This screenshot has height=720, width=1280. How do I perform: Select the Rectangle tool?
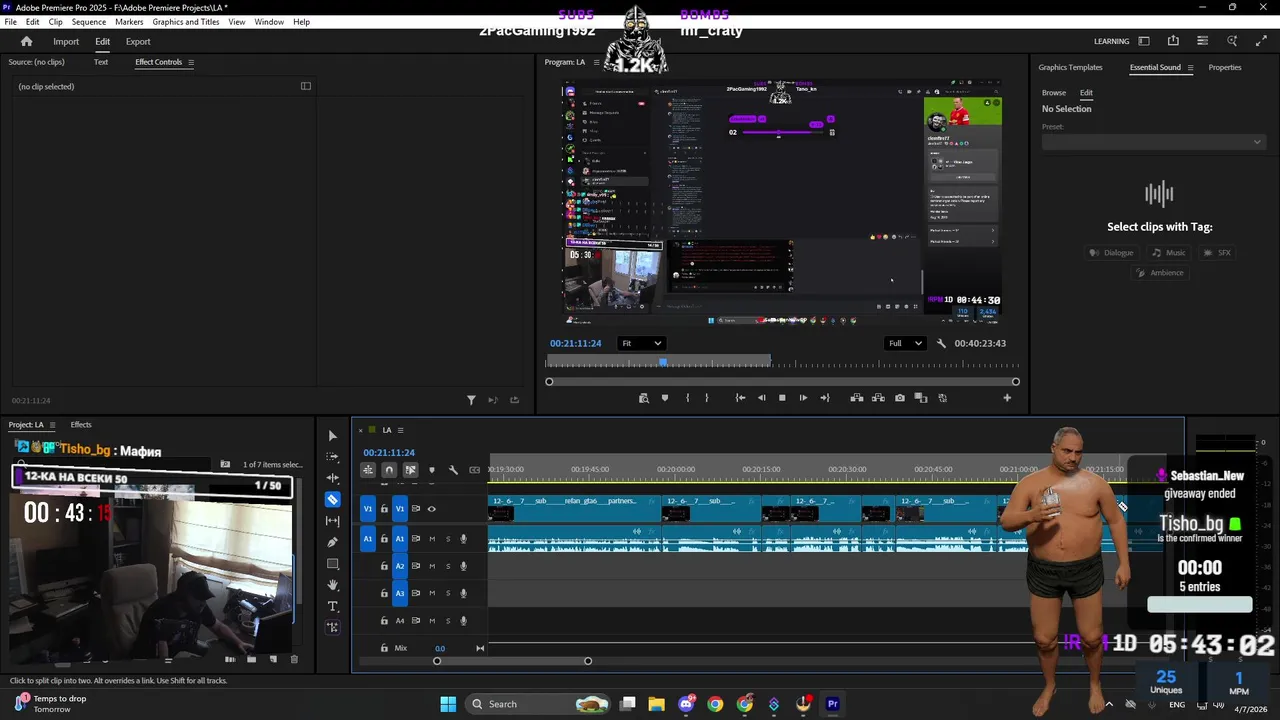click(x=333, y=564)
